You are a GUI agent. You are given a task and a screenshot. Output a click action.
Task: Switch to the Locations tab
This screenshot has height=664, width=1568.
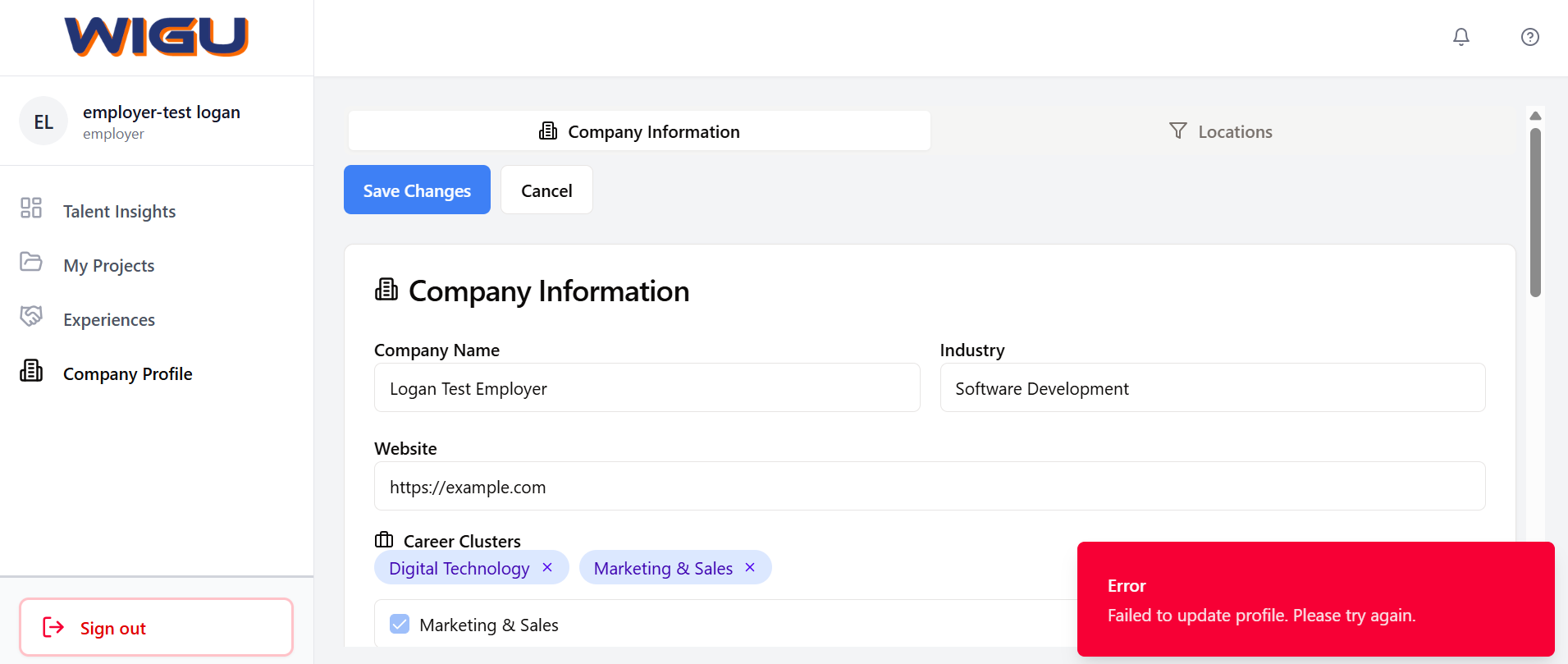[x=1220, y=131]
